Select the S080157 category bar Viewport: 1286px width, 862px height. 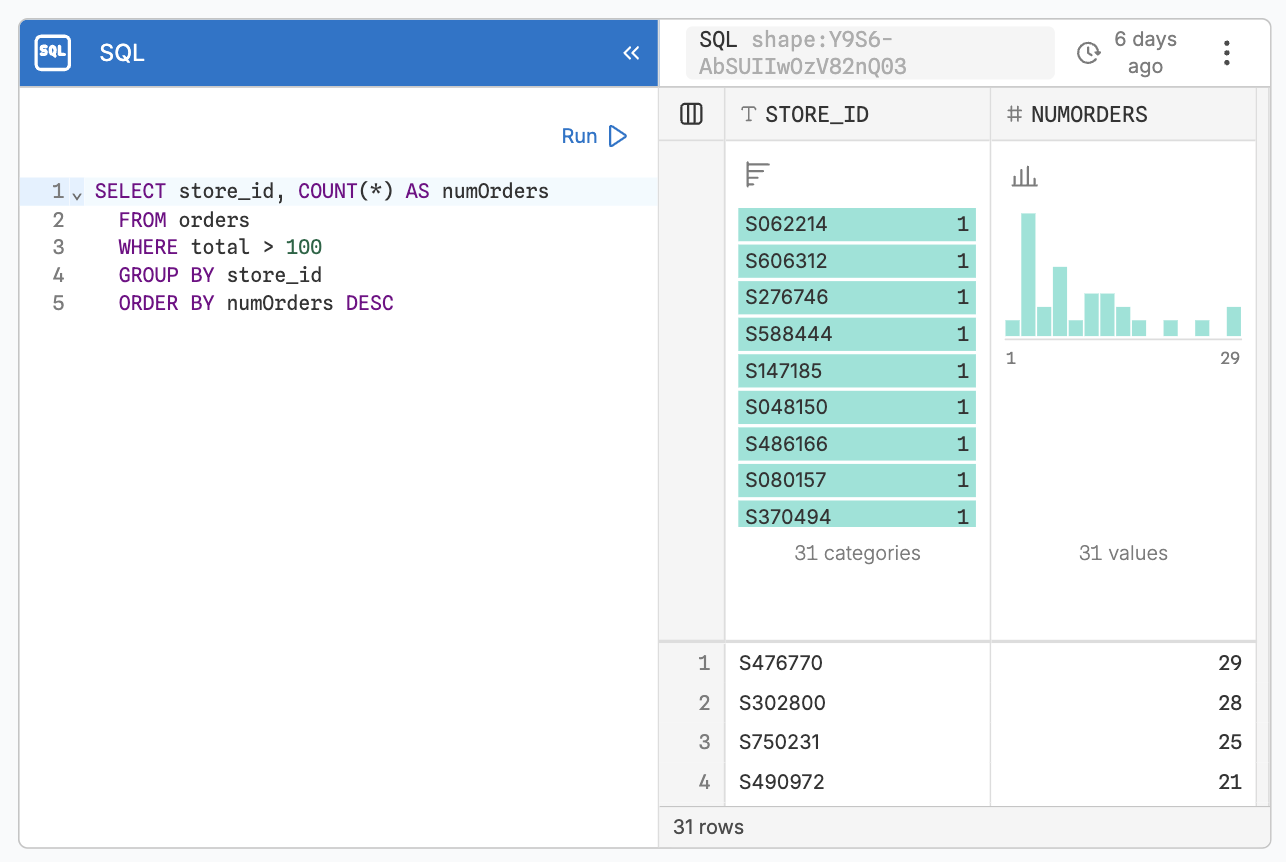[x=857, y=480]
